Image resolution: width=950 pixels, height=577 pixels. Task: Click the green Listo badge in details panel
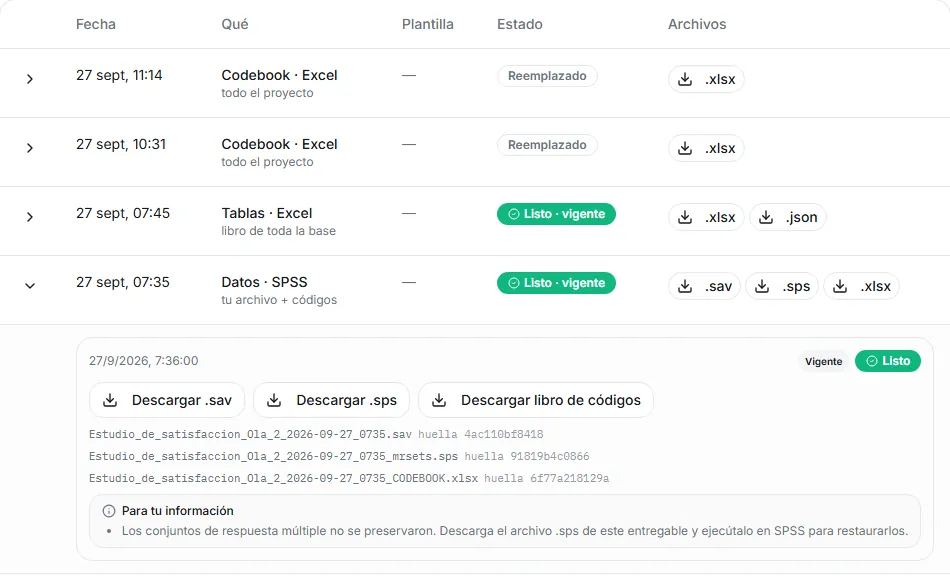point(888,361)
